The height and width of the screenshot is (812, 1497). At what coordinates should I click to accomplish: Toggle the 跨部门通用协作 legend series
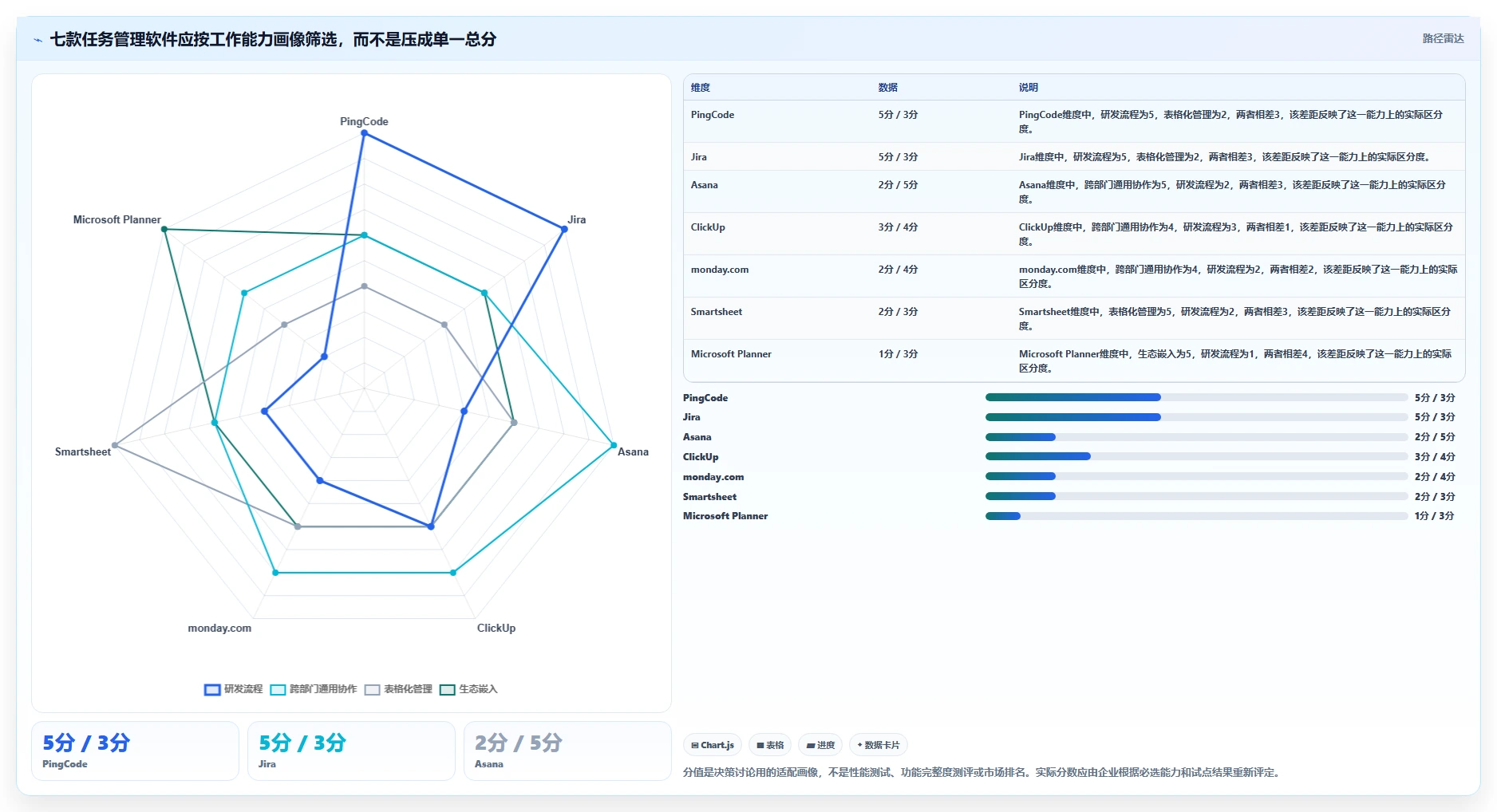tap(313, 689)
